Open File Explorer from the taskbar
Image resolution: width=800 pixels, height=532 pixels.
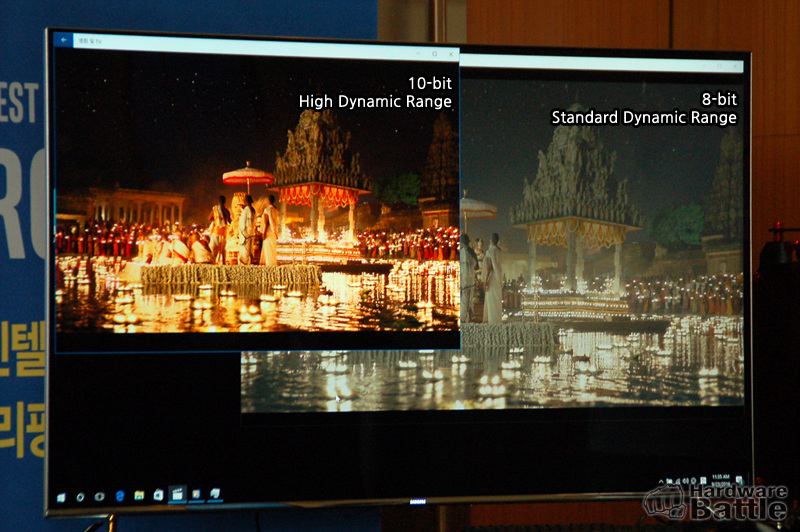139,495
